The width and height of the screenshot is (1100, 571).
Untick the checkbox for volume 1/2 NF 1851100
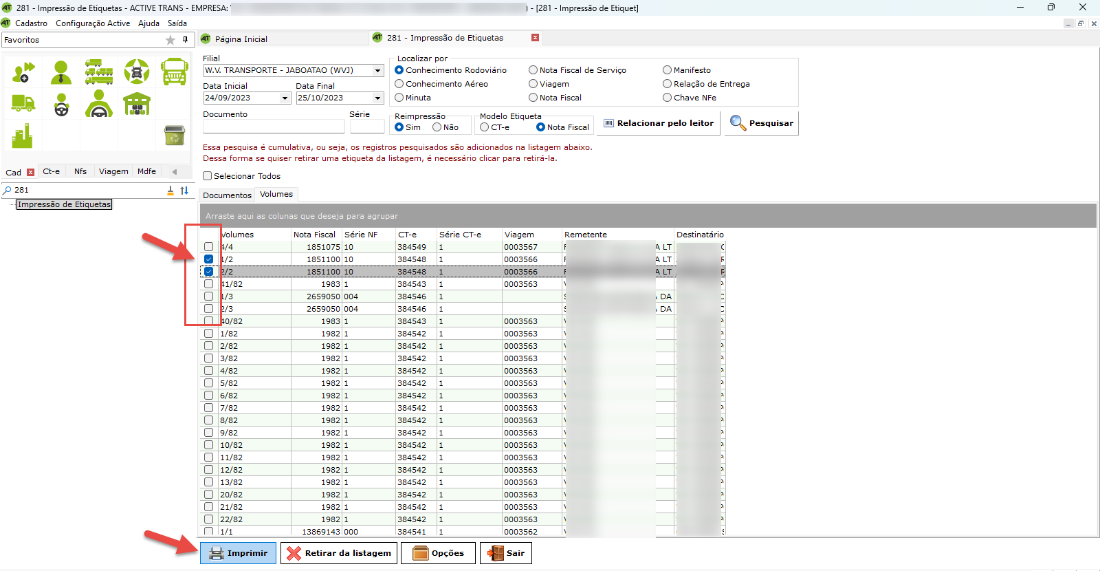tap(208, 260)
